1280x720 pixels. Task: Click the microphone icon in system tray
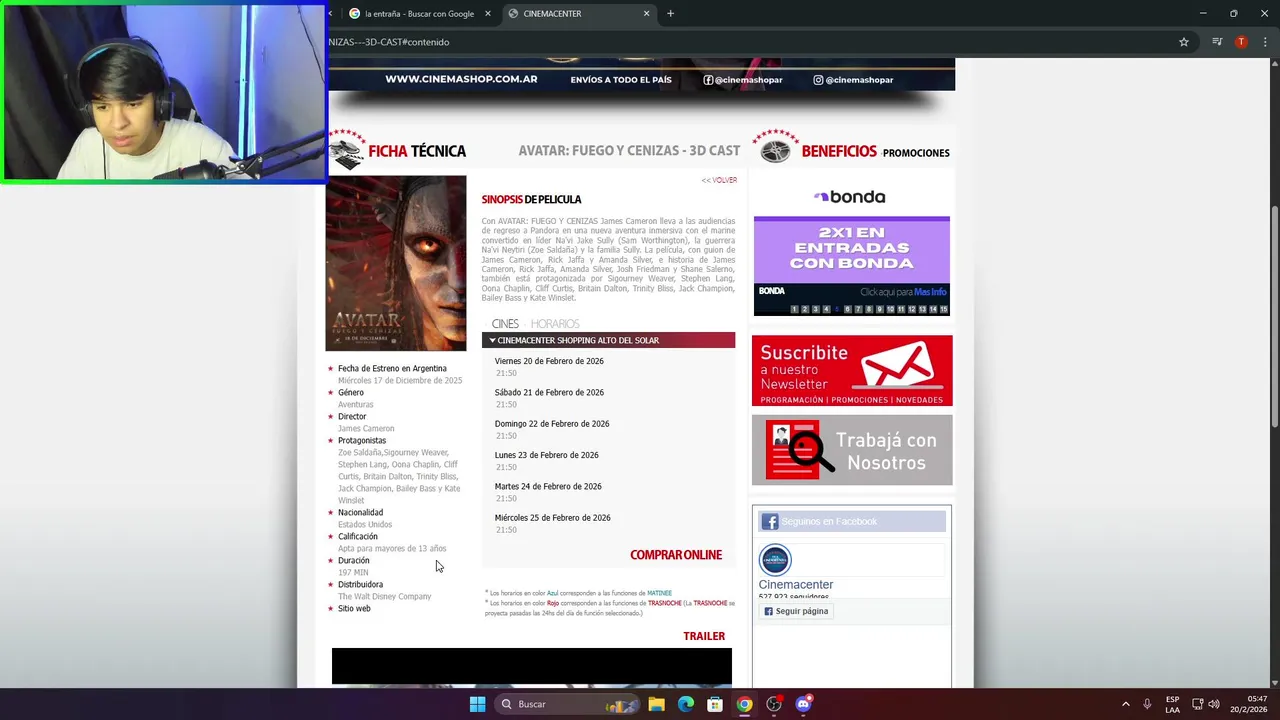click(x=1147, y=704)
